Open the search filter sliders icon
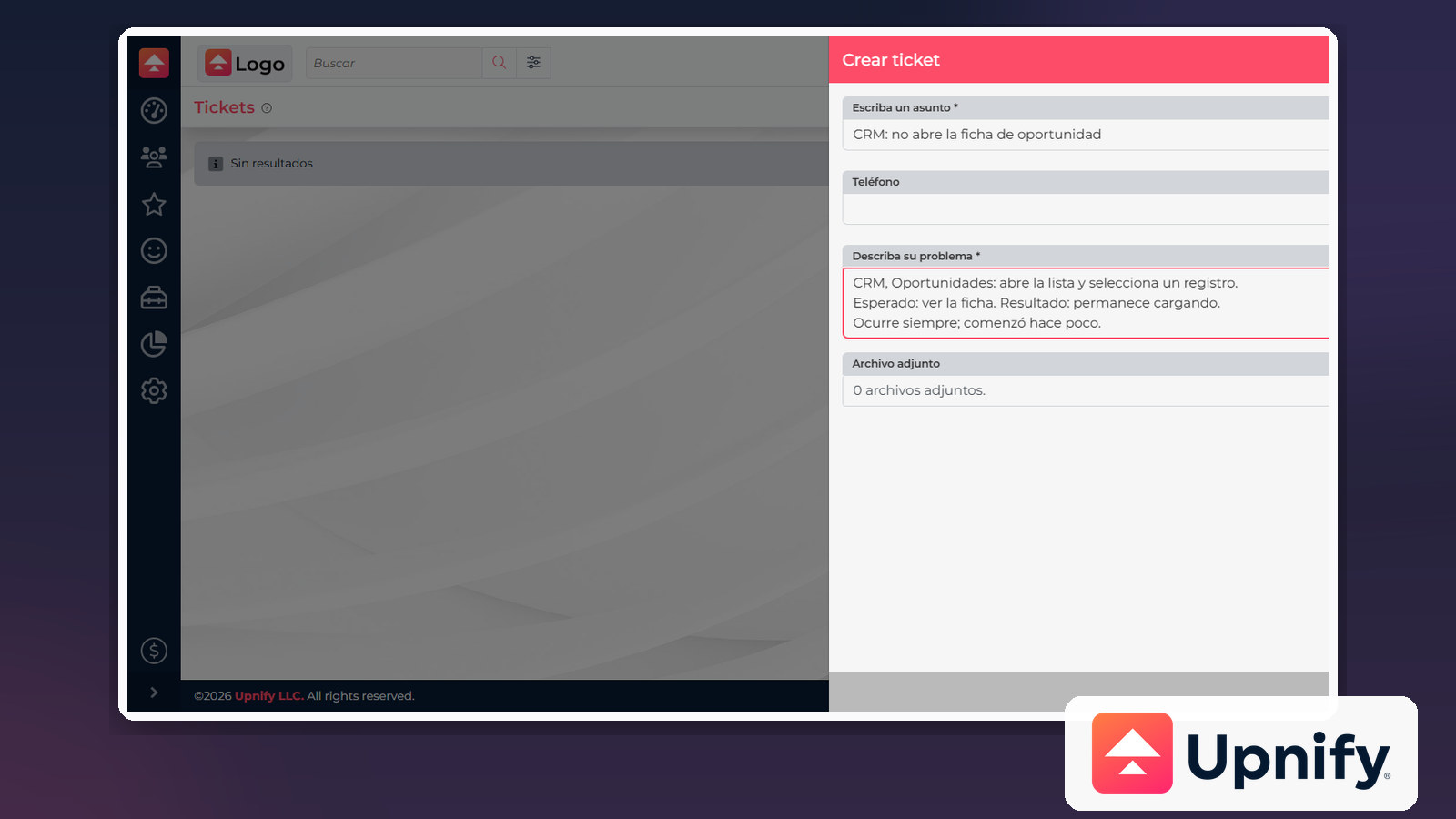The width and height of the screenshot is (1456, 819). [533, 63]
